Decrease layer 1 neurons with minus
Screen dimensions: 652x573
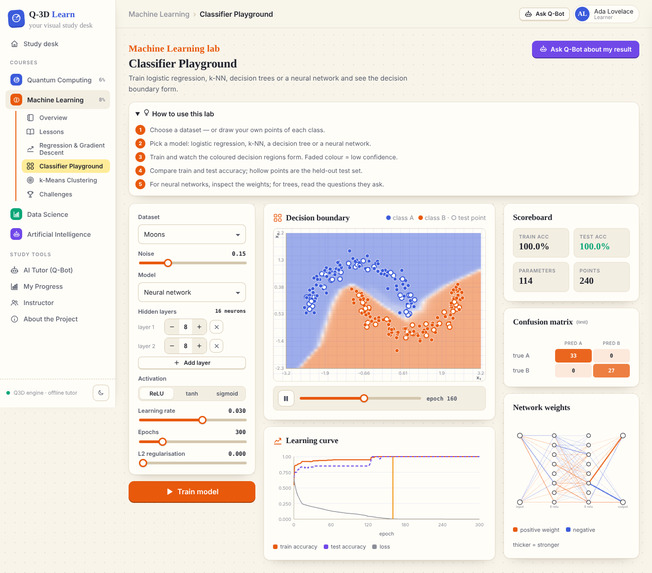(x=172, y=327)
